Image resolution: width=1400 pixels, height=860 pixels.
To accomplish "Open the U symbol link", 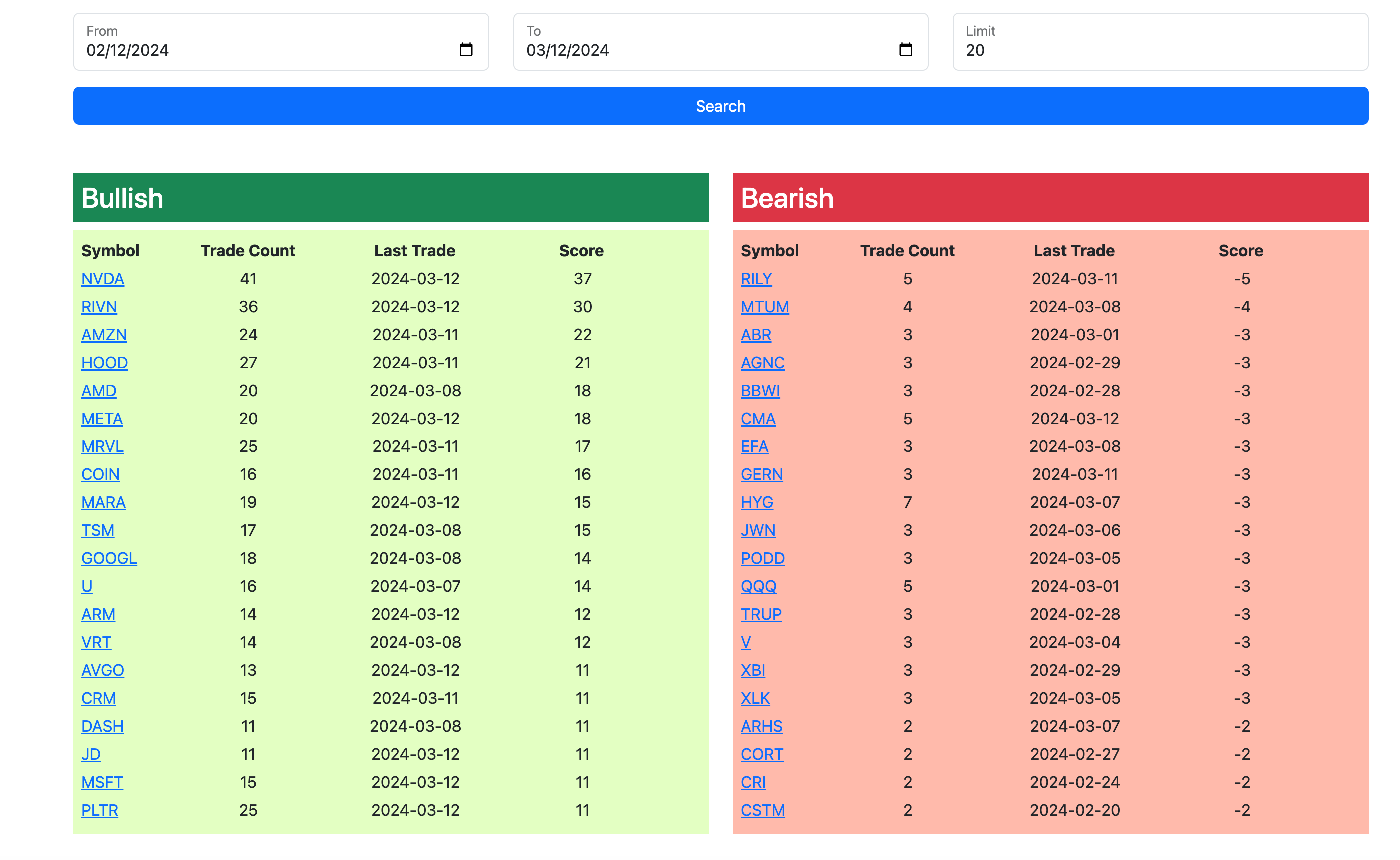I will tap(87, 586).
